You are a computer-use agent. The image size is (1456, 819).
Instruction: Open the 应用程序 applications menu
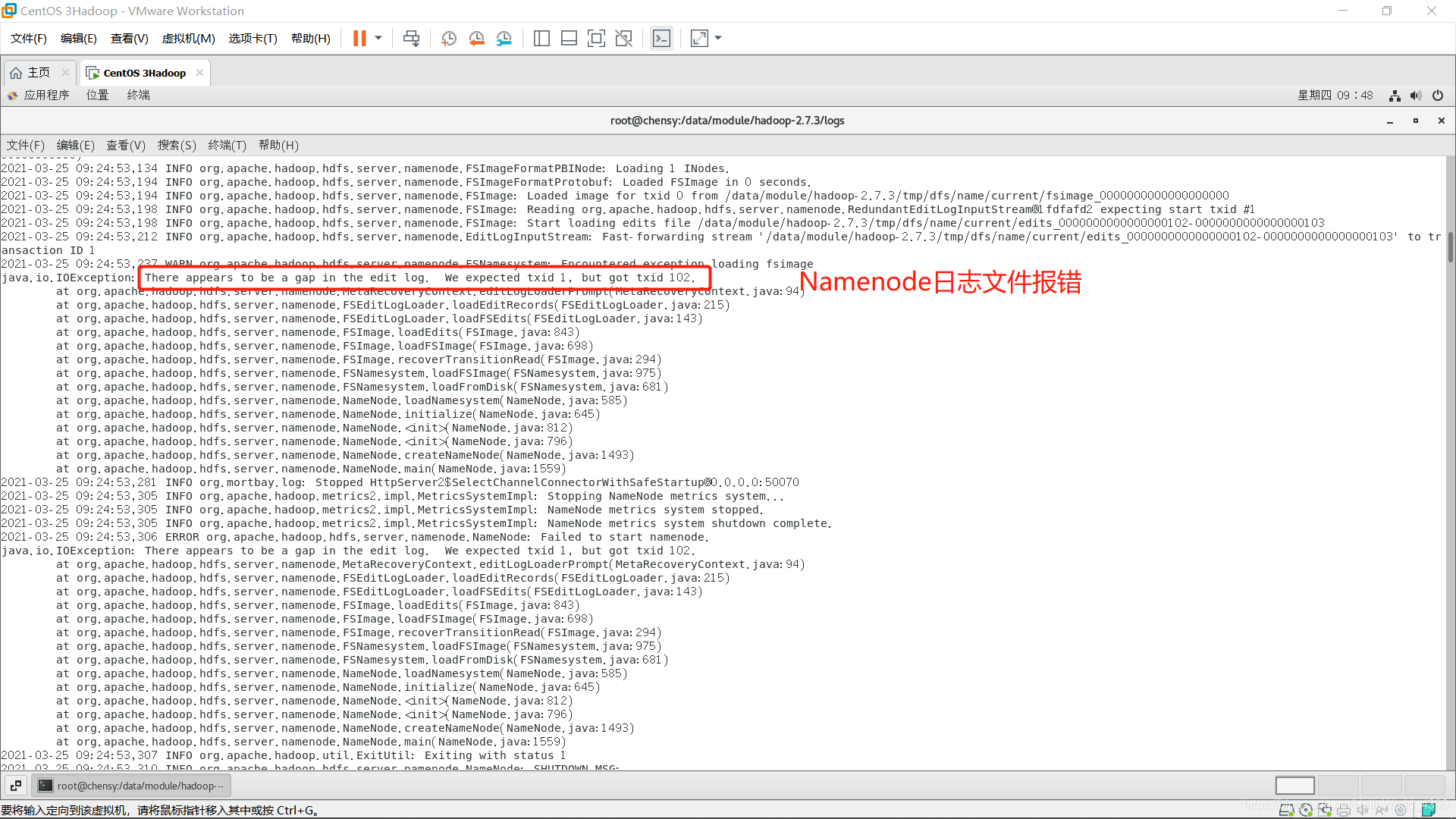coord(45,95)
